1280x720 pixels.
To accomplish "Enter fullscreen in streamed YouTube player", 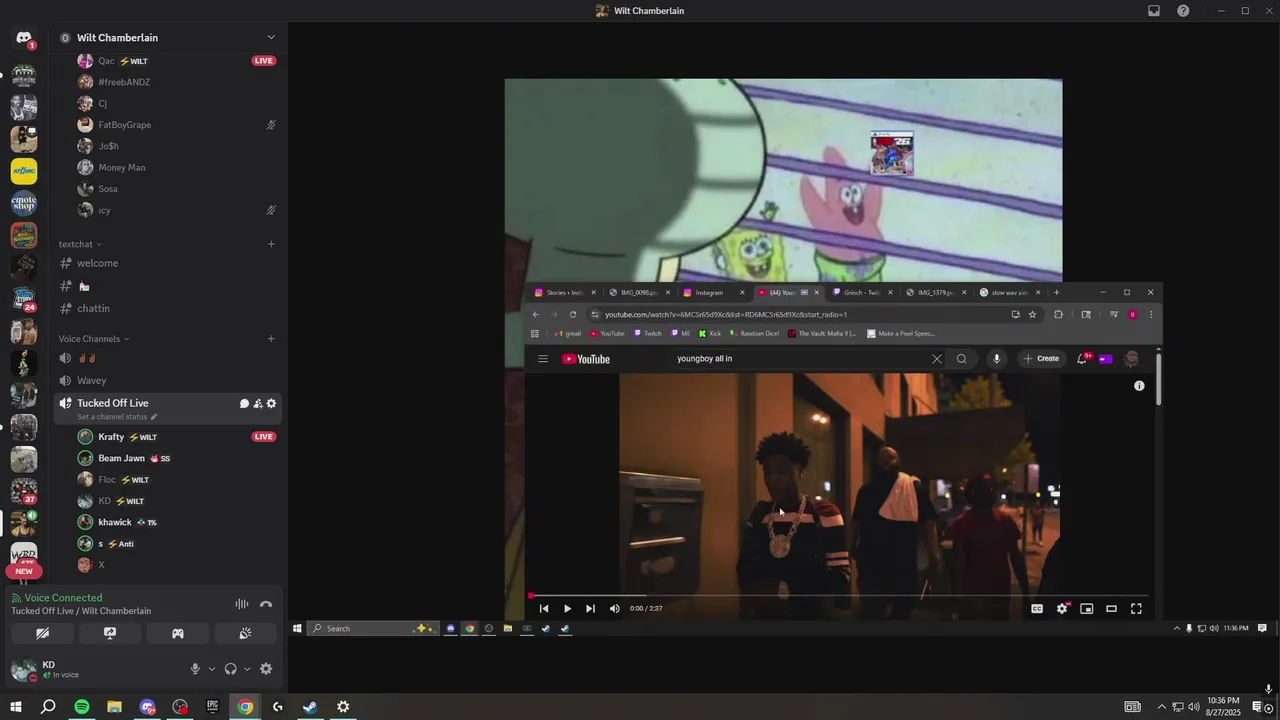I will 1136,608.
